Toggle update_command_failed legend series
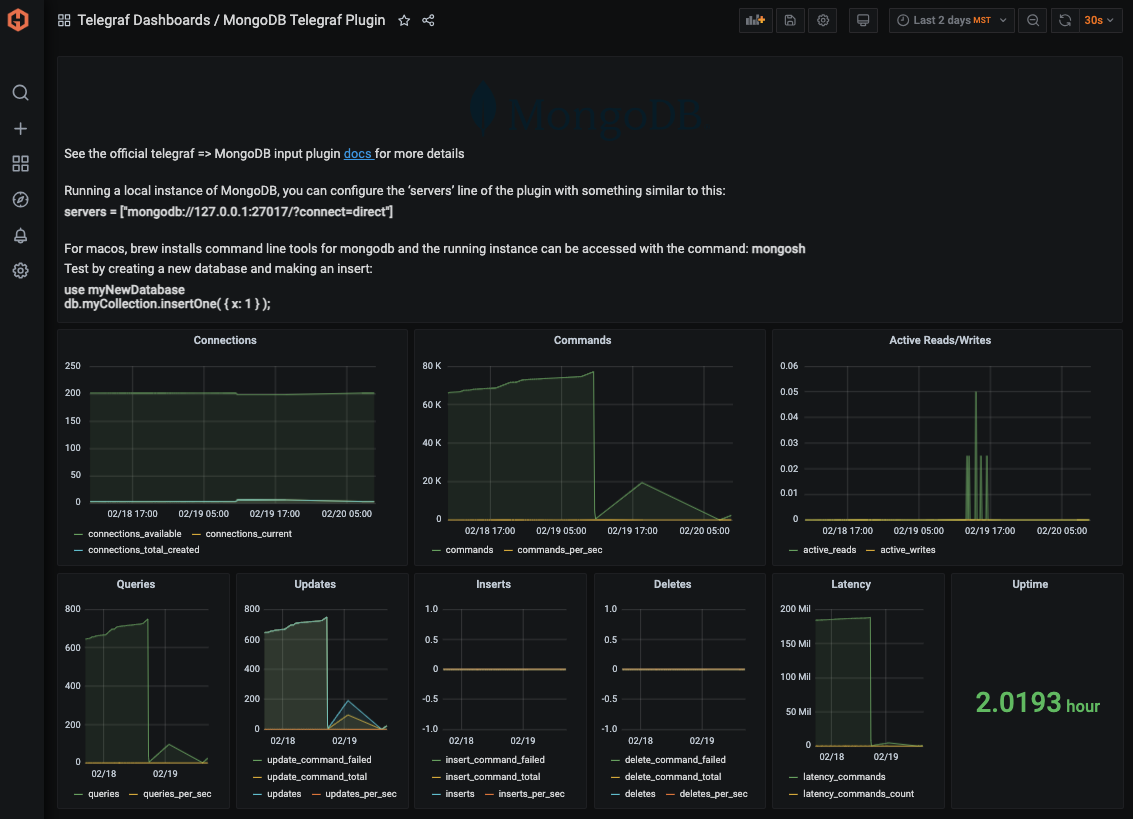1133x819 pixels. pyautogui.click(x=319, y=760)
